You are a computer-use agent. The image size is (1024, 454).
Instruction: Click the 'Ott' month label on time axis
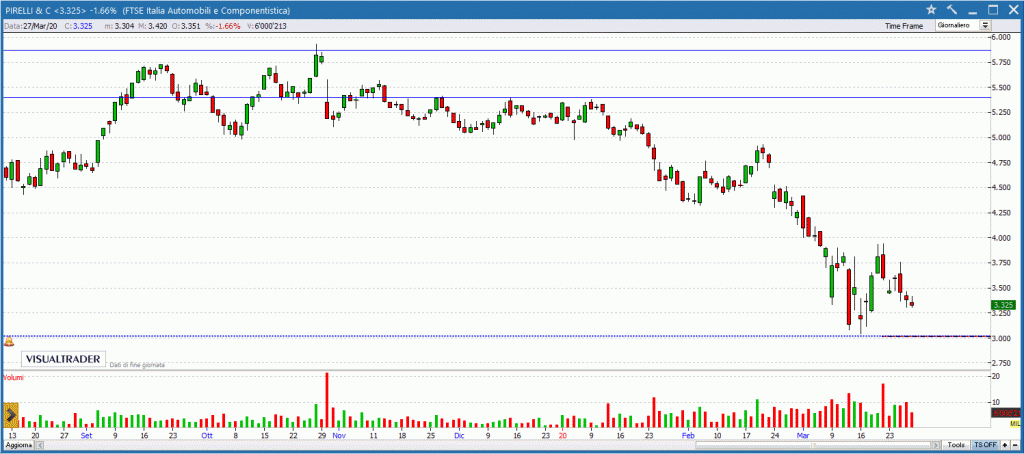(x=207, y=434)
